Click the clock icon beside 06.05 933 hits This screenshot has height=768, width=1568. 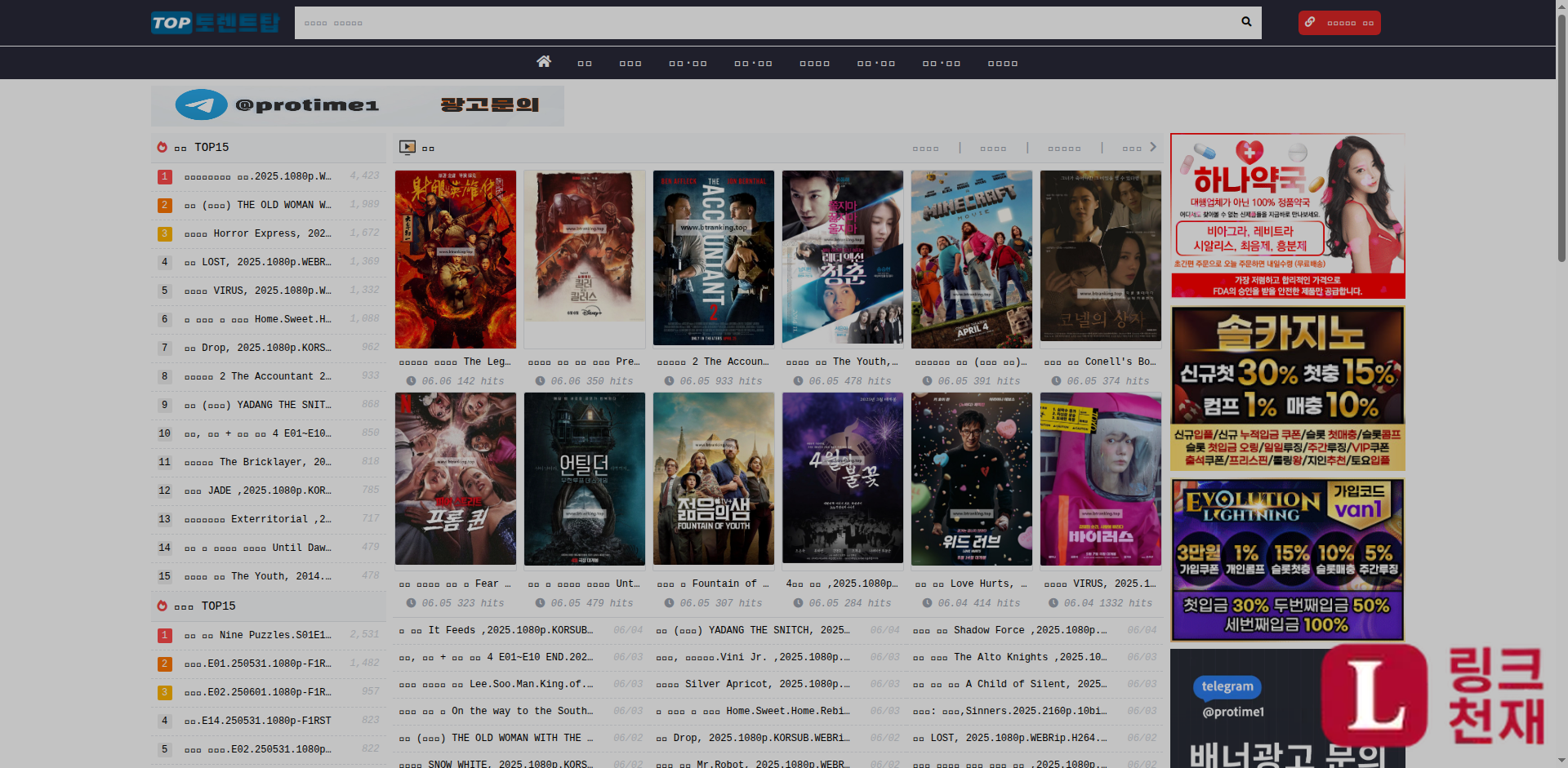coord(669,381)
